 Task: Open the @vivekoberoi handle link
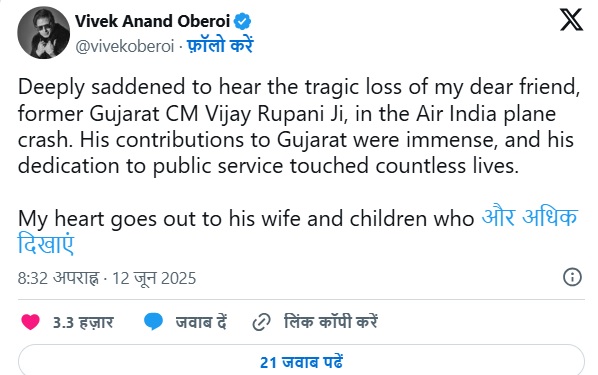coord(125,47)
